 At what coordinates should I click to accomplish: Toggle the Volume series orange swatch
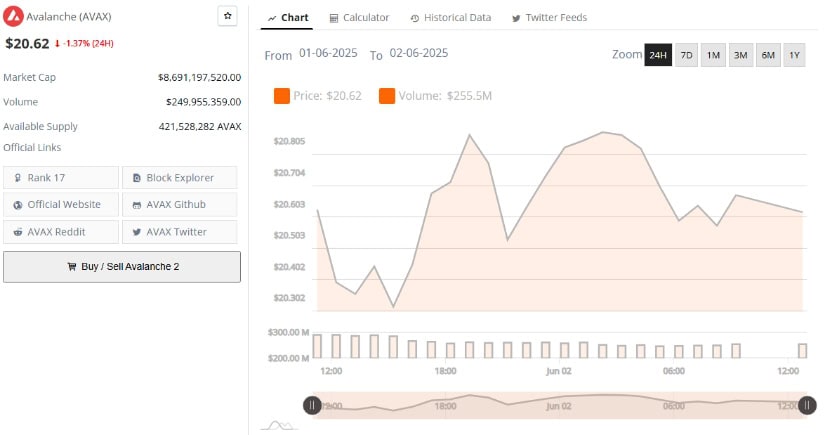click(387, 96)
